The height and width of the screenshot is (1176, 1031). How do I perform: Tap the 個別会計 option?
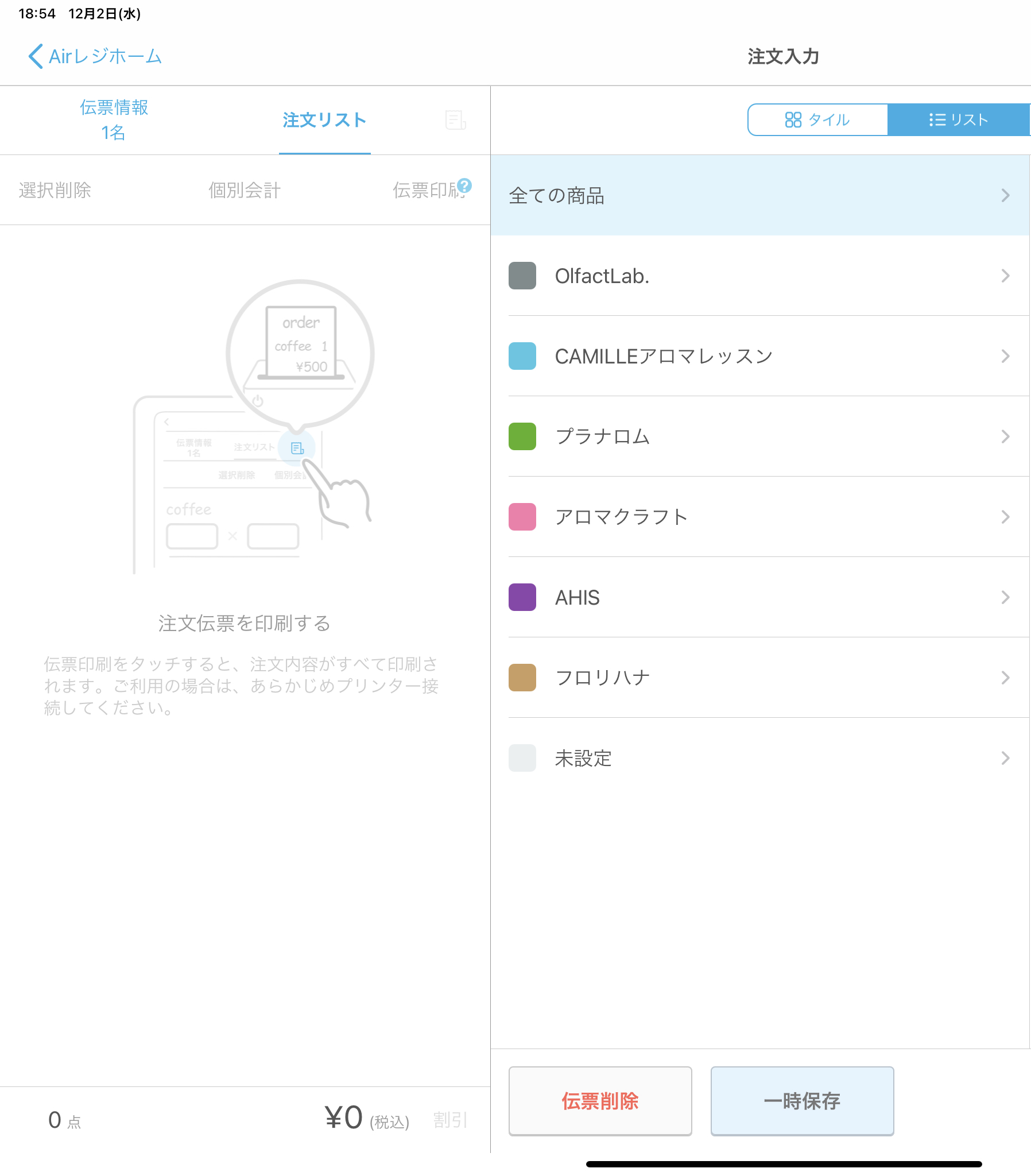click(x=245, y=190)
